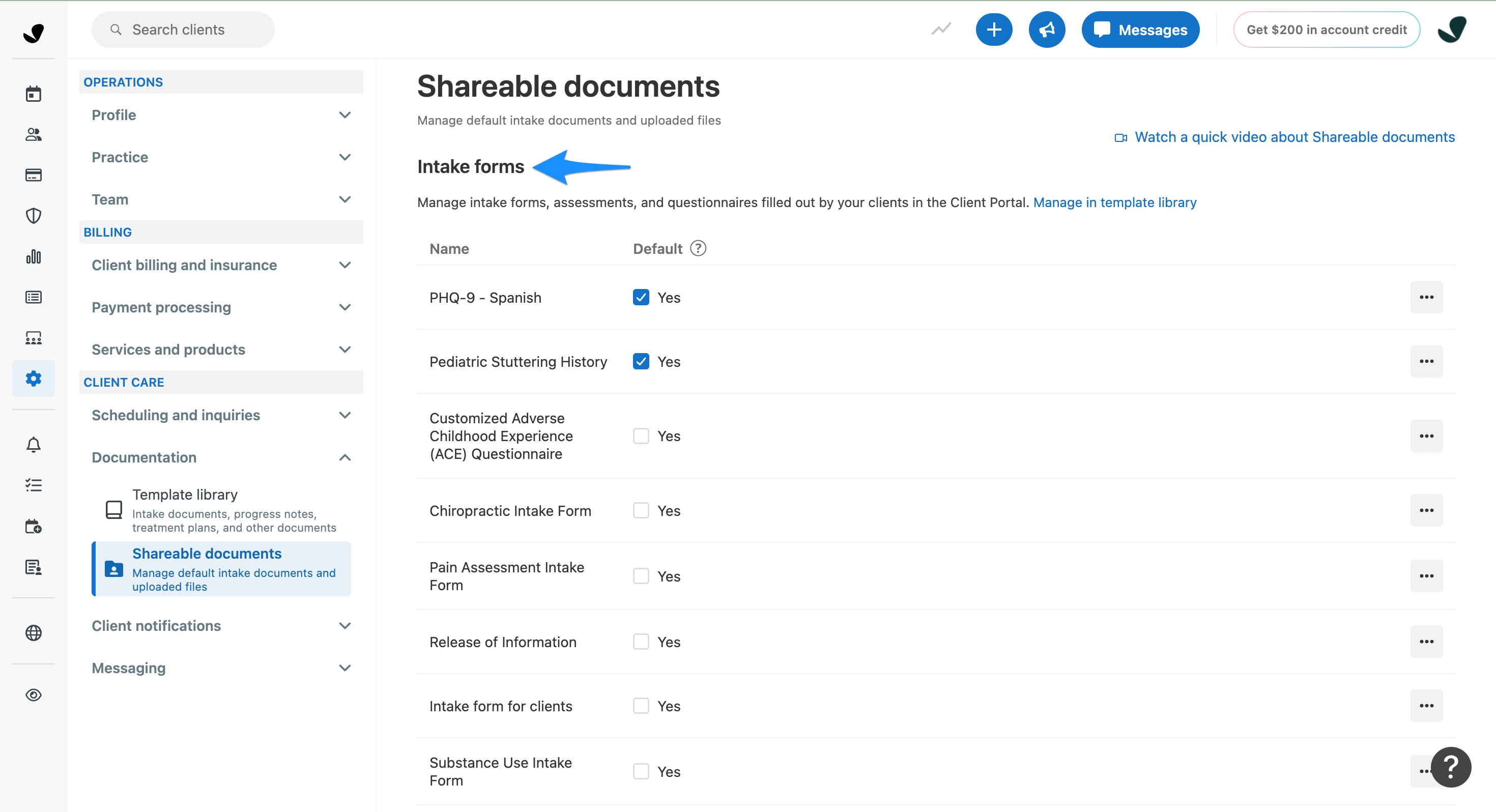The height and width of the screenshot is (812, 1496).
Task: Open the round help button at bottom right
Action: coord(1451,767)
